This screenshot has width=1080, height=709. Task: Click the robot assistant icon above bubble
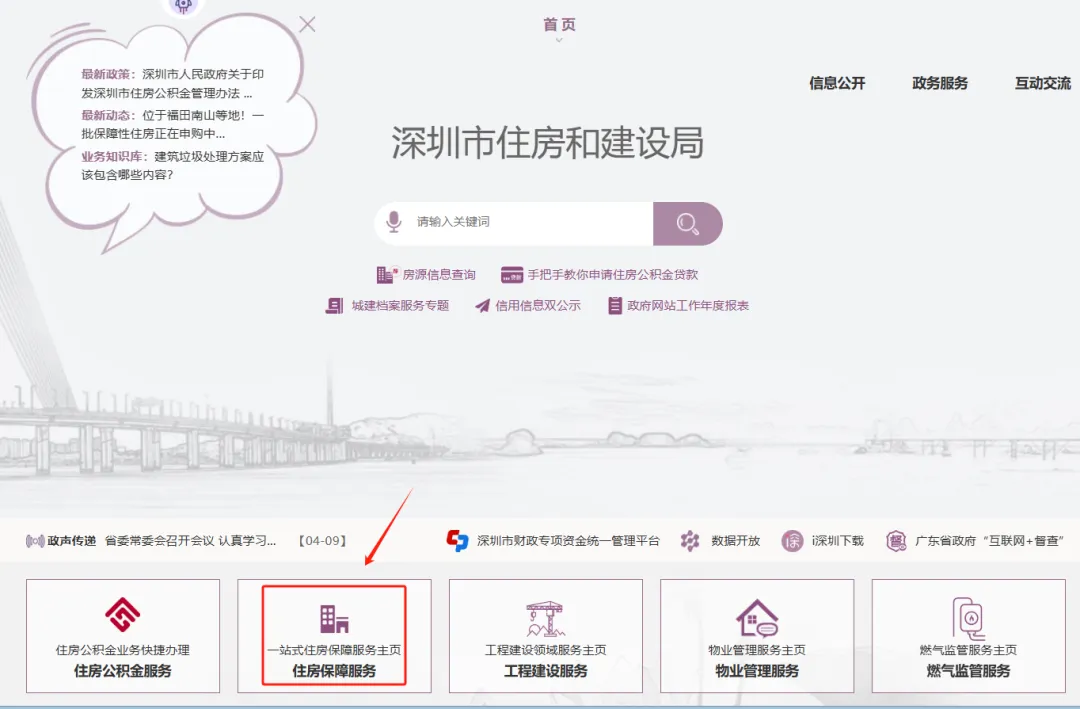click(183, 6)
